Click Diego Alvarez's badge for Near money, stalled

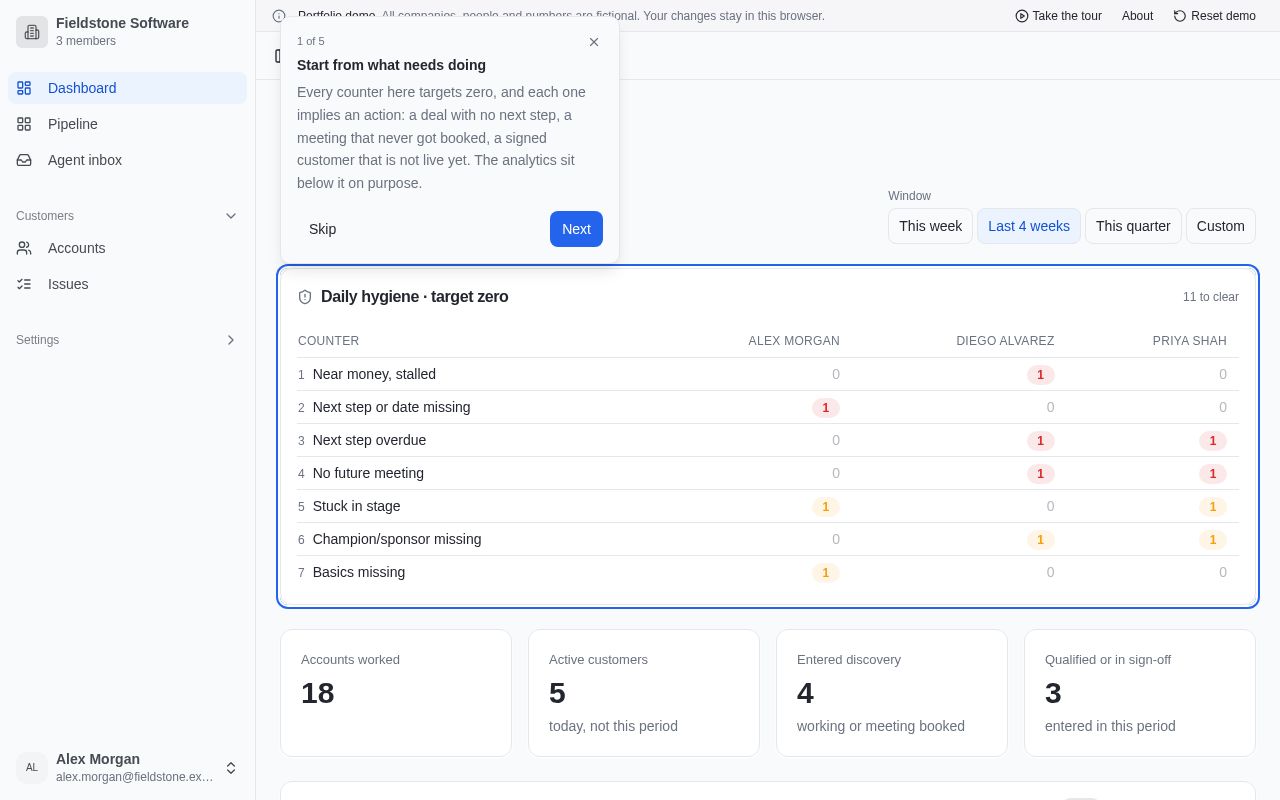pos(1040,375)
